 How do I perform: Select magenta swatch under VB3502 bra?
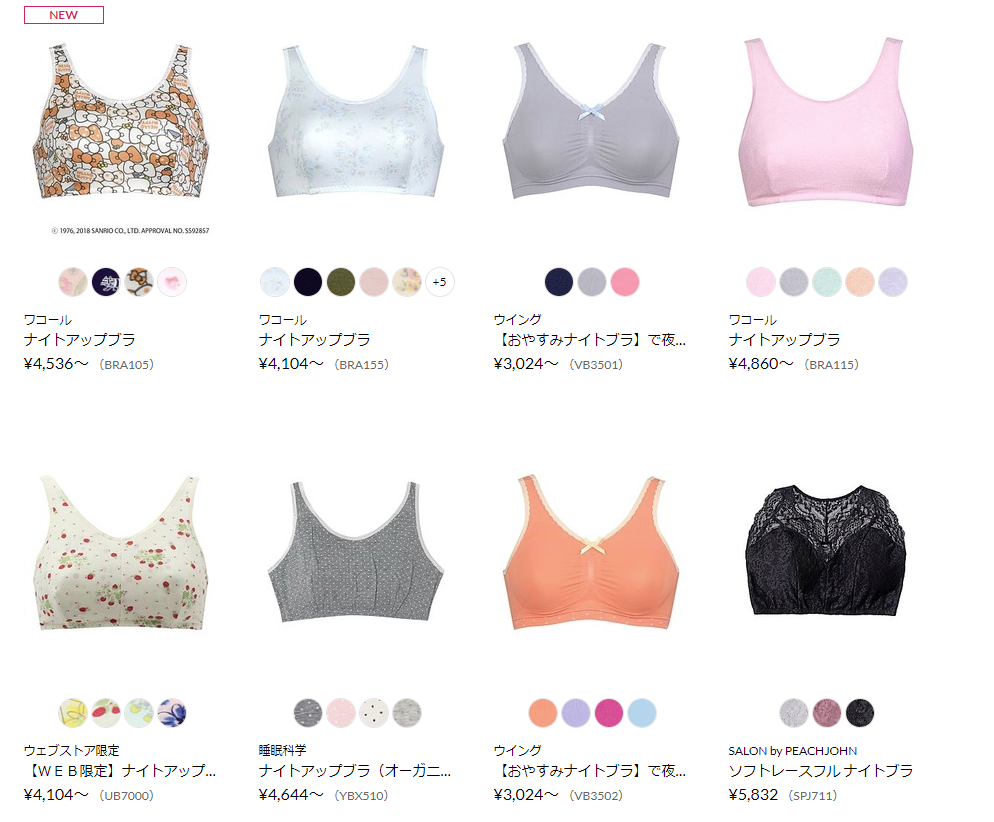point(609,713)
